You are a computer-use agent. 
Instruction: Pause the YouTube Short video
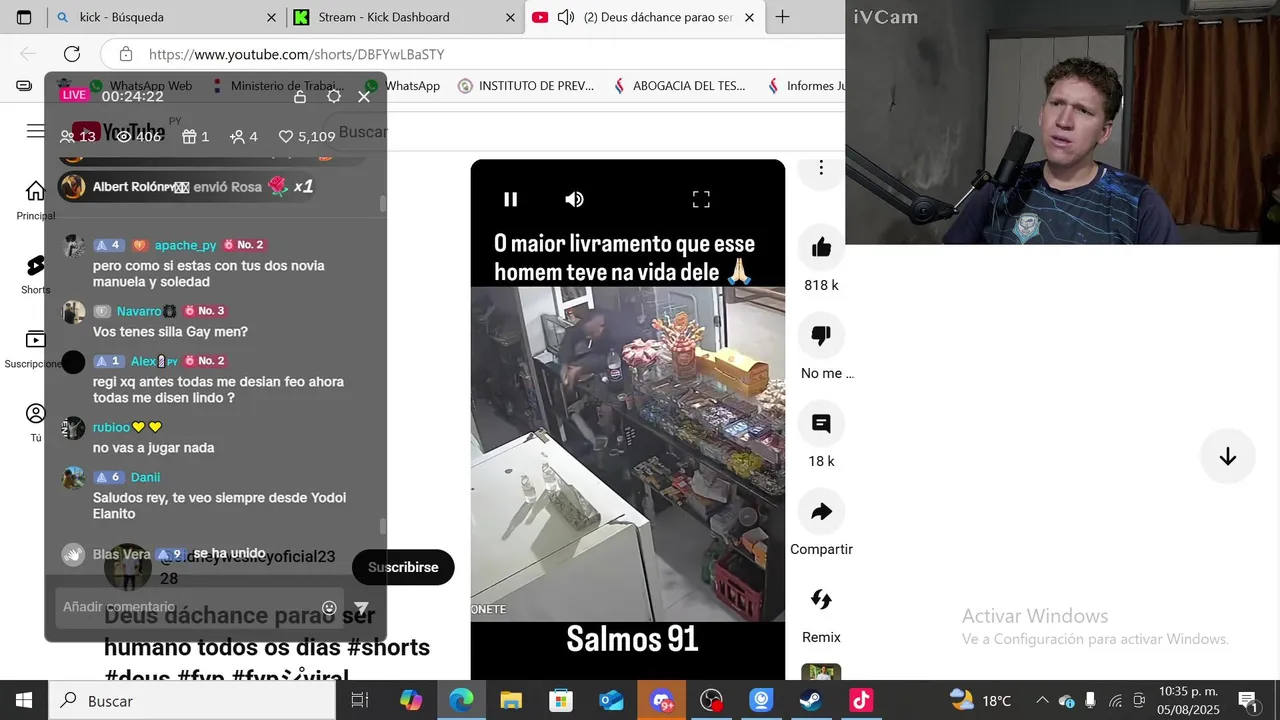pos(510,199)
